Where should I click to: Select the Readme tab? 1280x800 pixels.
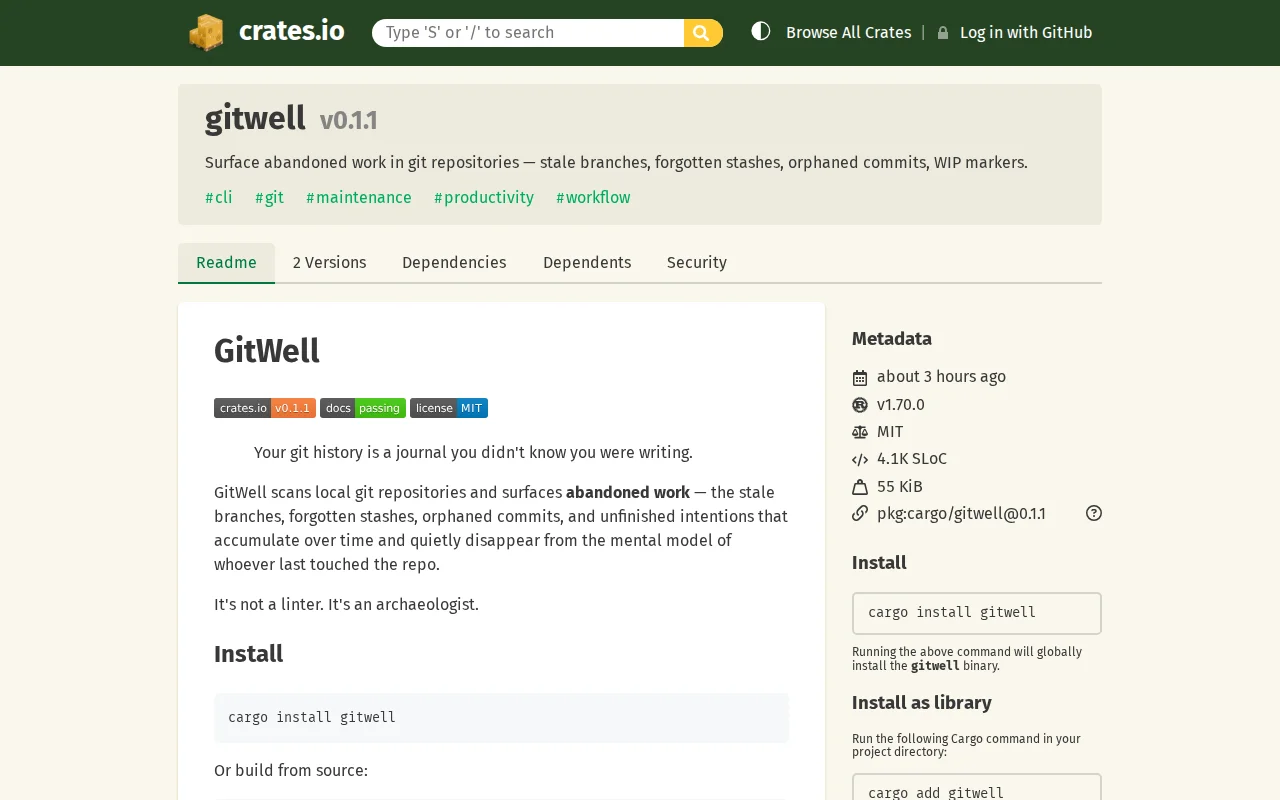click(226, 263)
